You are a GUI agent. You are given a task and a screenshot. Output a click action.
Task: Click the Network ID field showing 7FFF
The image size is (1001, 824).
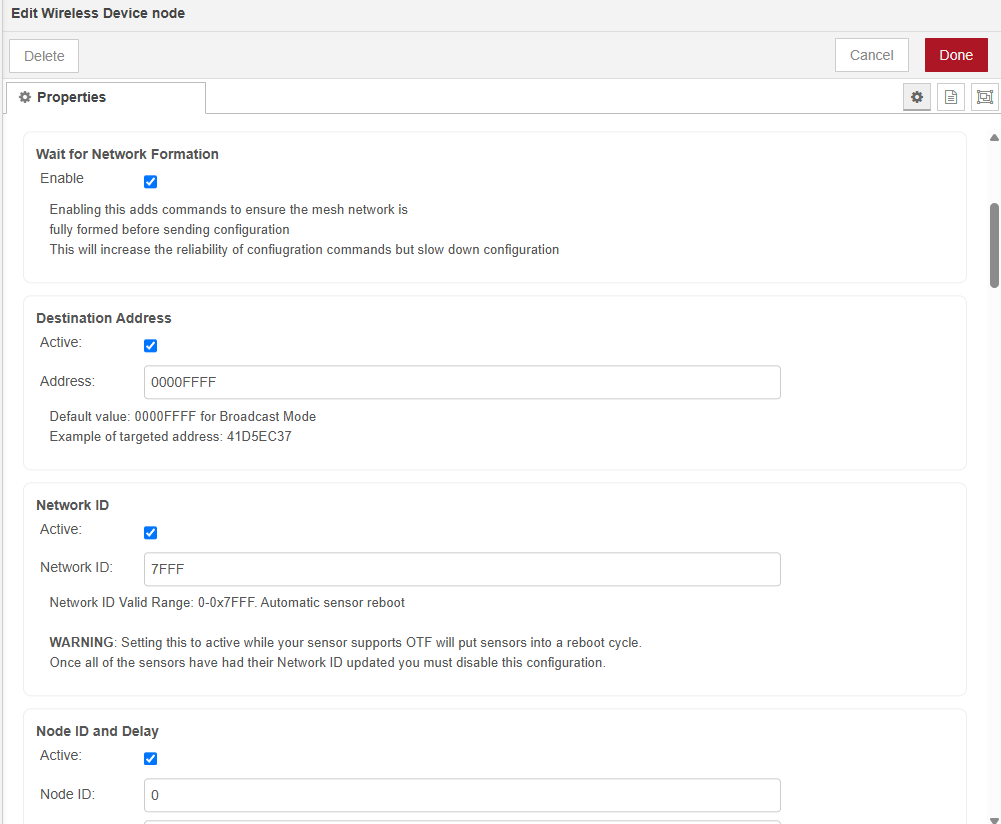point(462,569)
